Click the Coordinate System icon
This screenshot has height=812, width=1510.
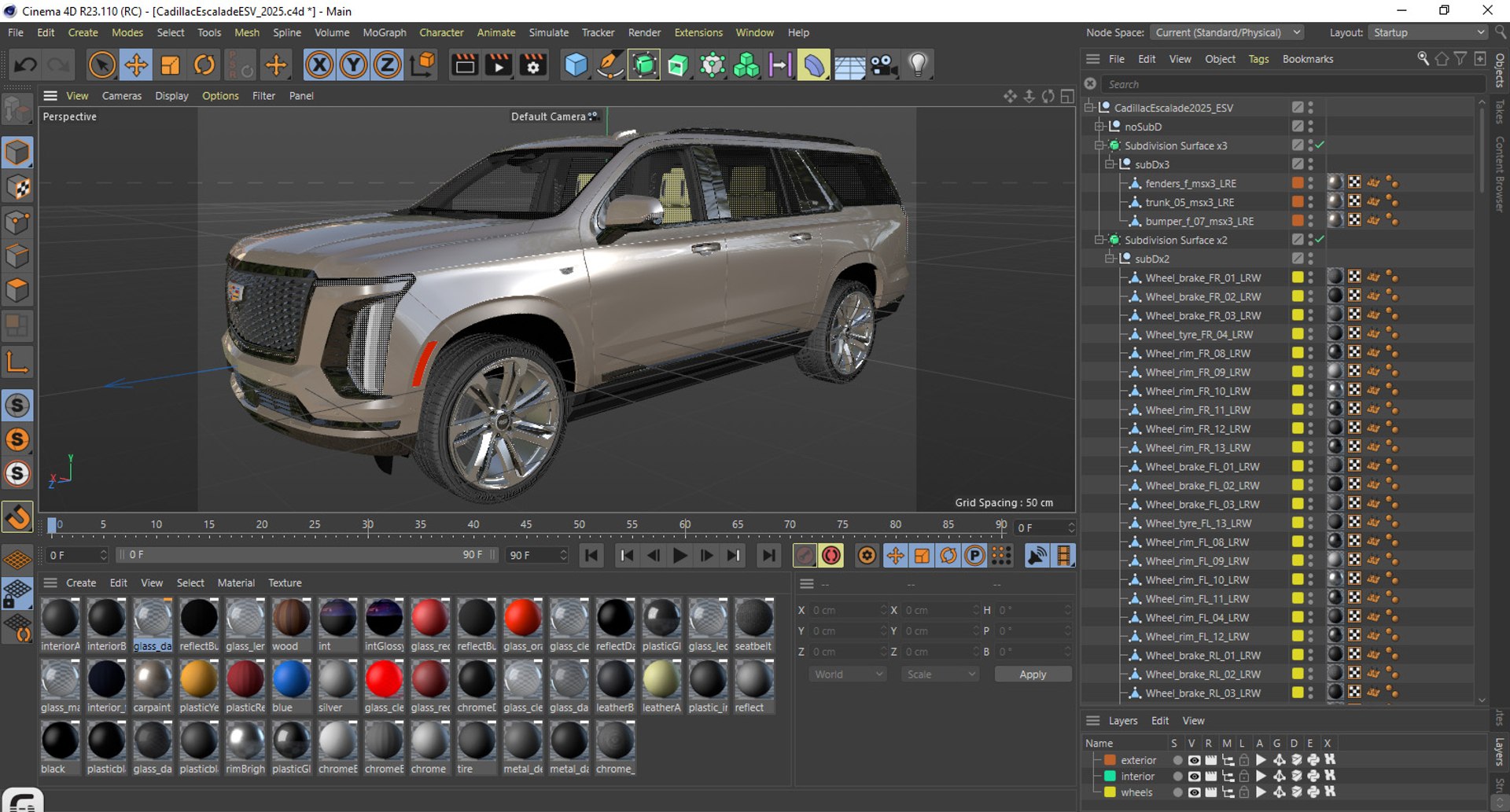(x=422, y=65)
